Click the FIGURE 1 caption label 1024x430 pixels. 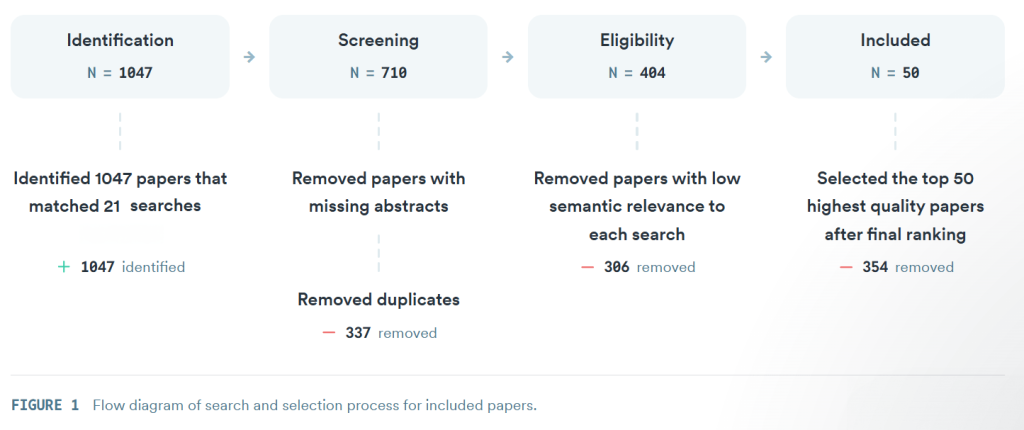tap(45, 405)
